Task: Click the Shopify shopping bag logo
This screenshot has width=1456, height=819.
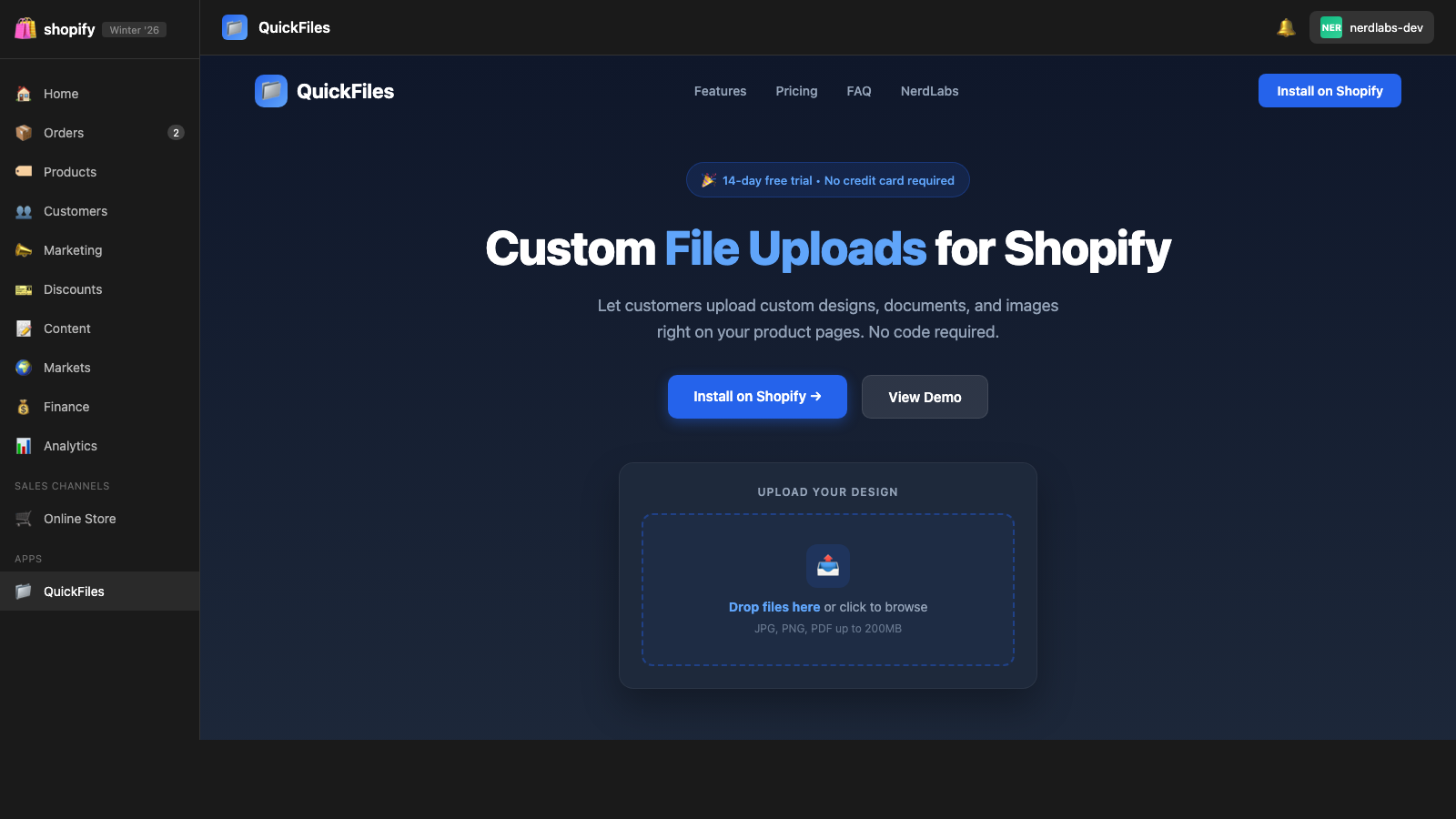Action: click(25, 29)
